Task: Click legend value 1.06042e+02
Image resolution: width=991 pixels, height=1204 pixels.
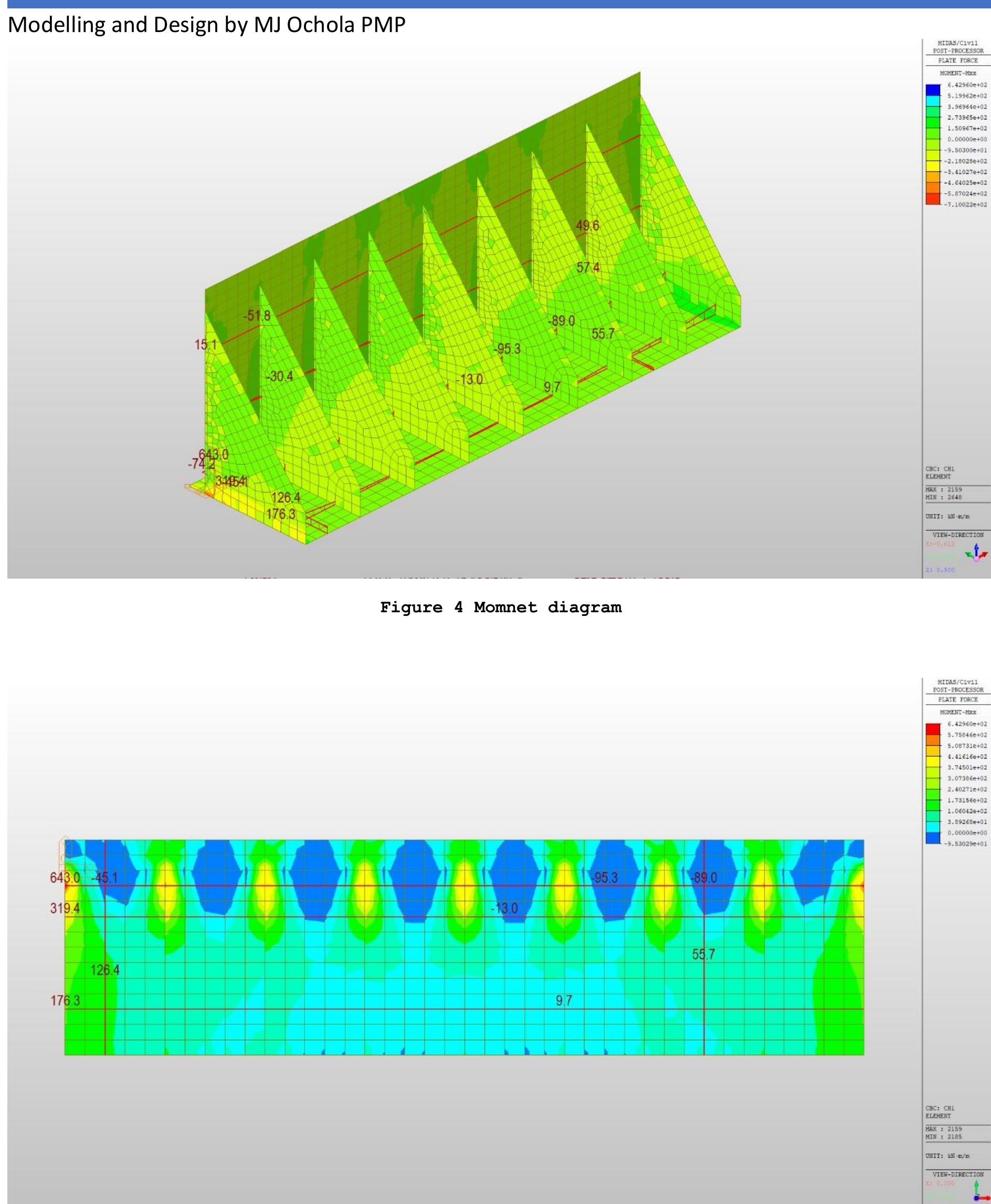Action: point(967,811)
